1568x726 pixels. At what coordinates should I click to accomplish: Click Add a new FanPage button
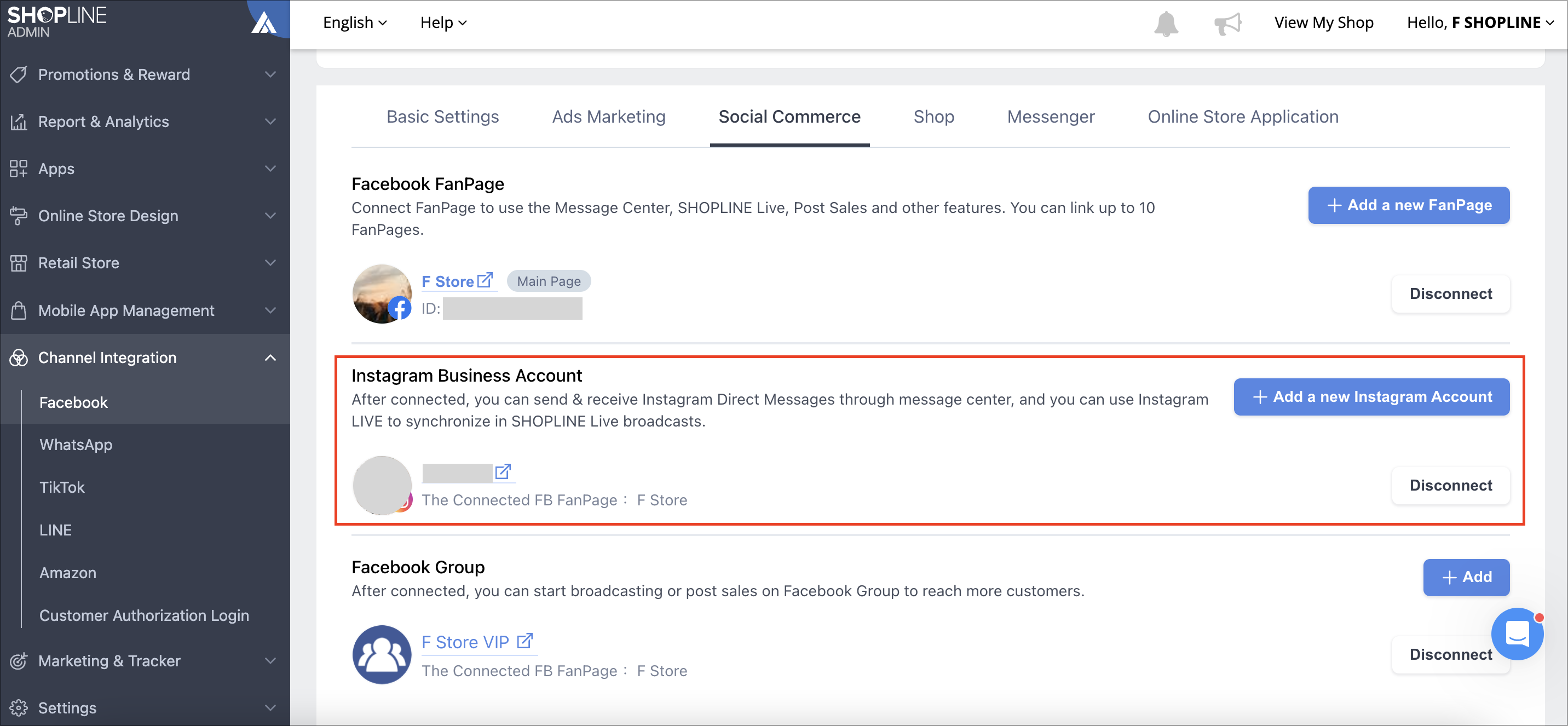[1409, 205]
